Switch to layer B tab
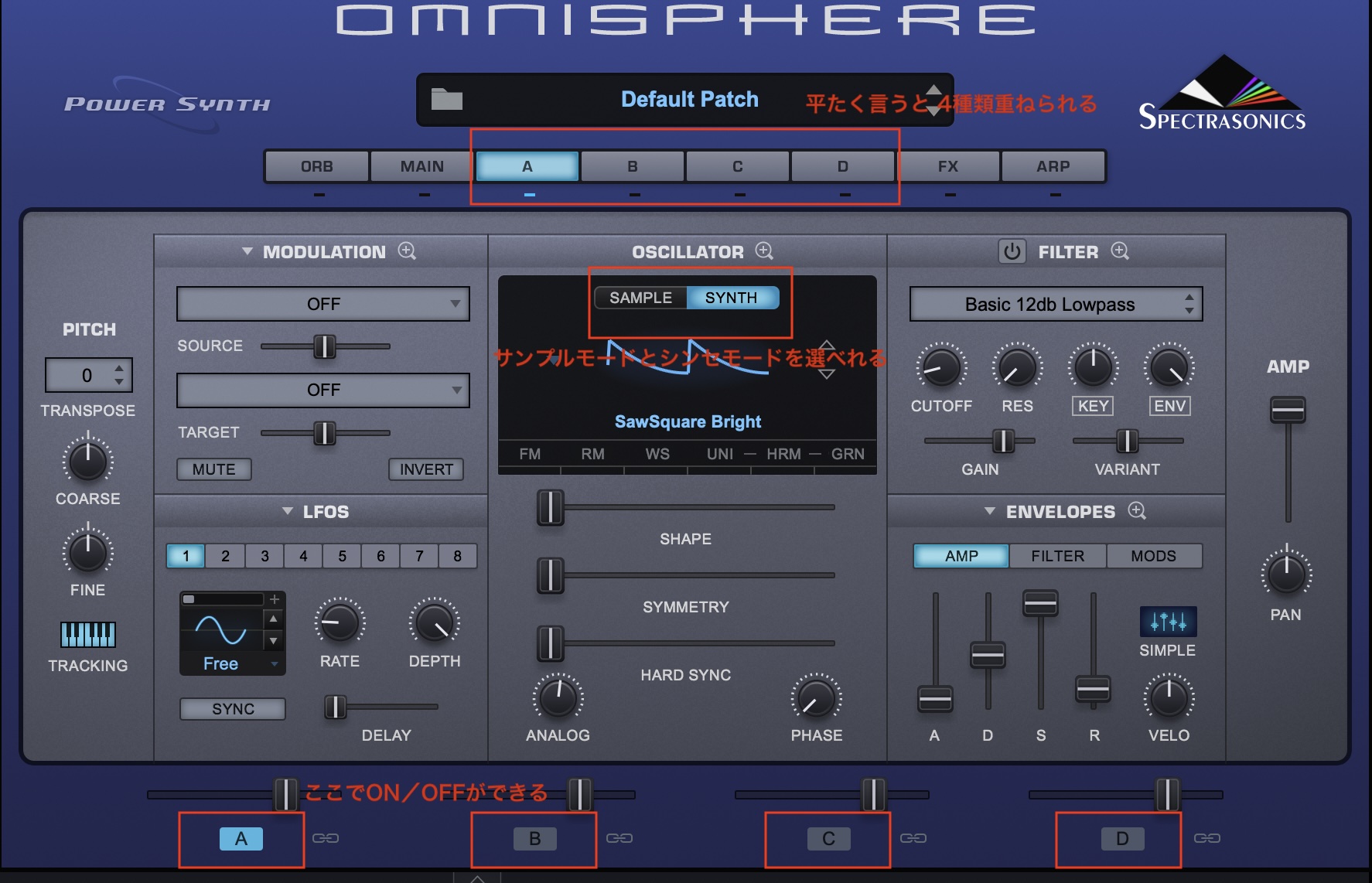1372x883 pixels. pos(633,166)
